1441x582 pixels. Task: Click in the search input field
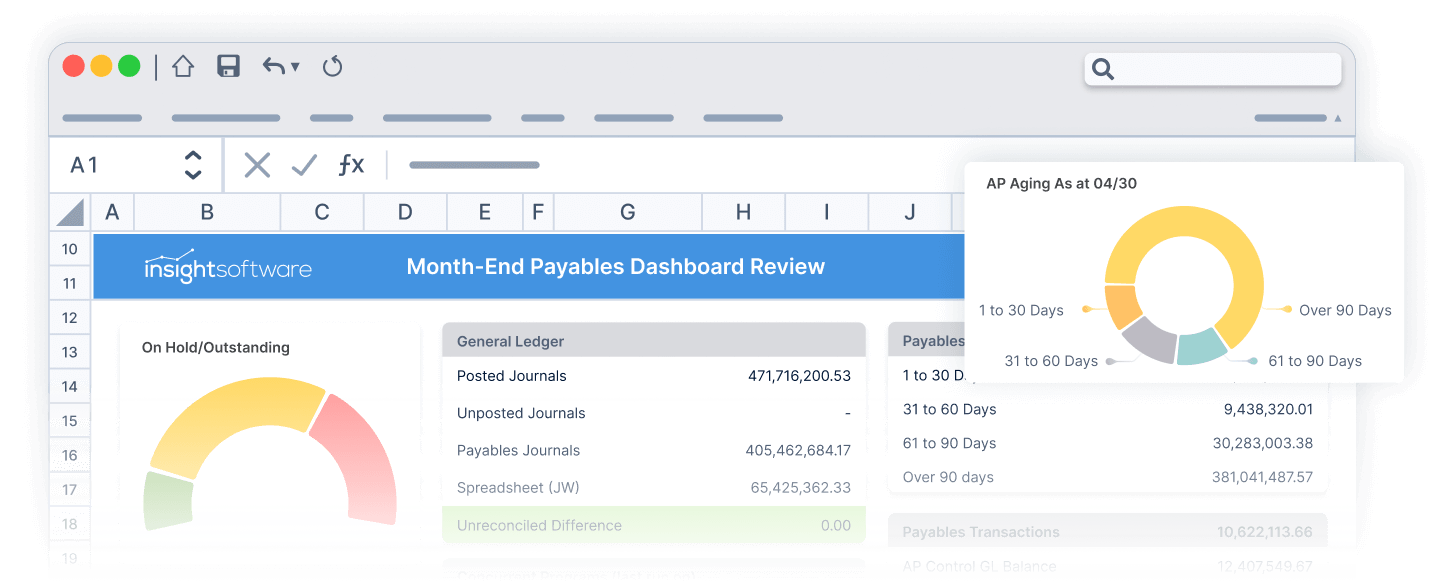(x=1225, y=69)
